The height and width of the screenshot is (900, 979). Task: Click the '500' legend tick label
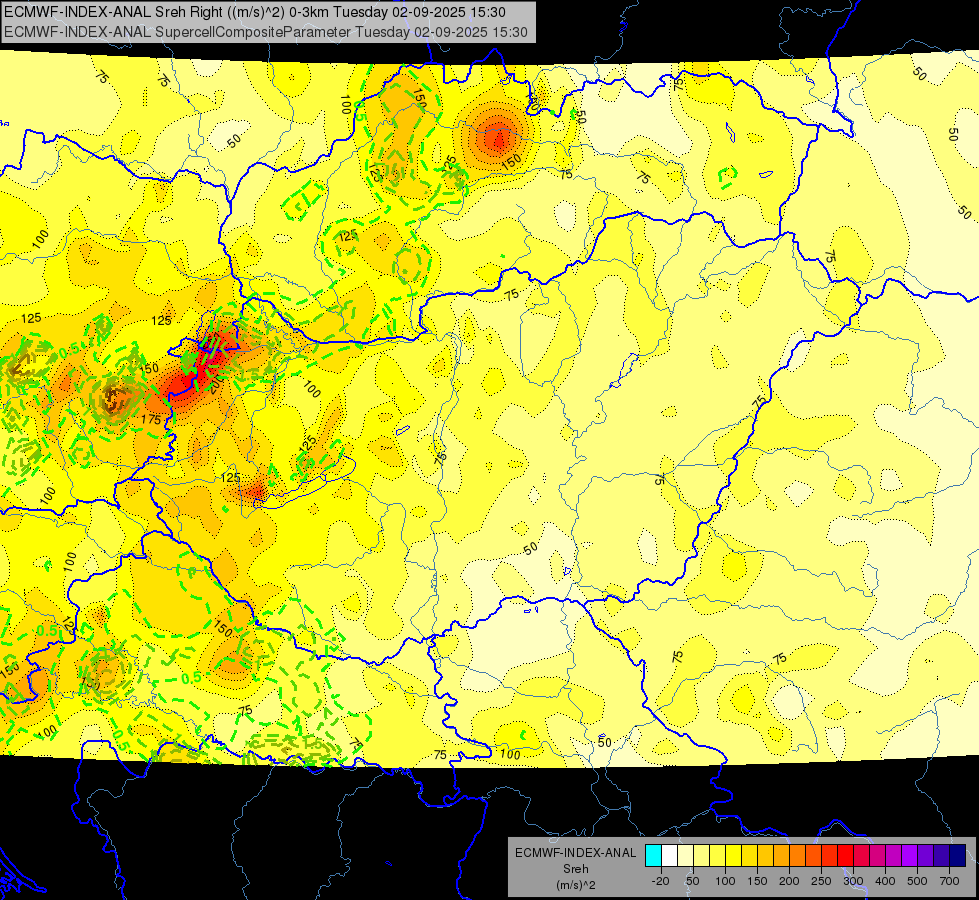(917, 881)
